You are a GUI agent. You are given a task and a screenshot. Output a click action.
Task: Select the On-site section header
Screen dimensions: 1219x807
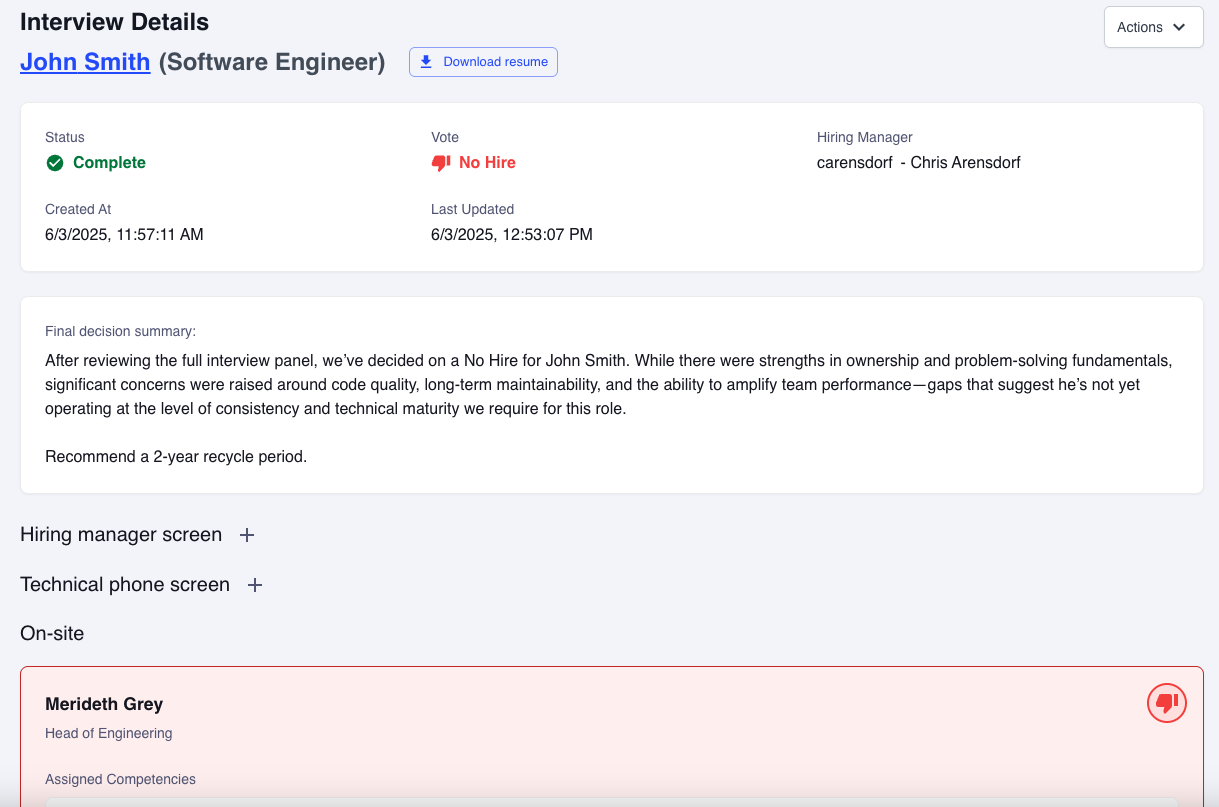point(51,633)
